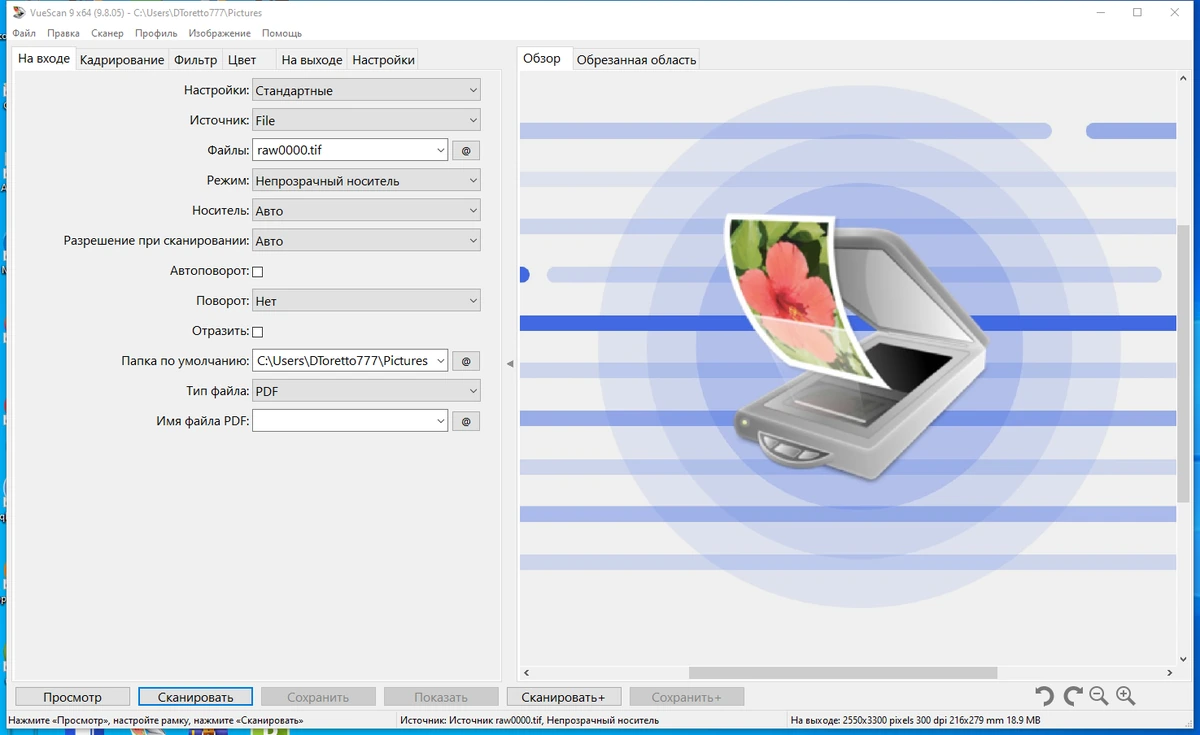Collapse the left panel with the splitter arrow

coord(510,364)
